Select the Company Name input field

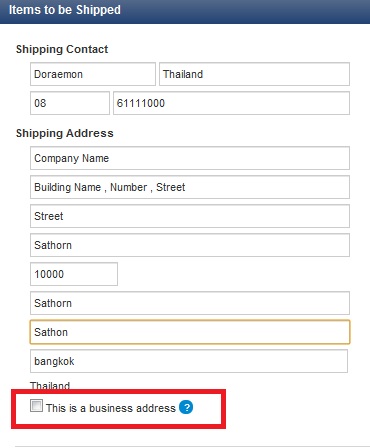click(x=190, y=158)
